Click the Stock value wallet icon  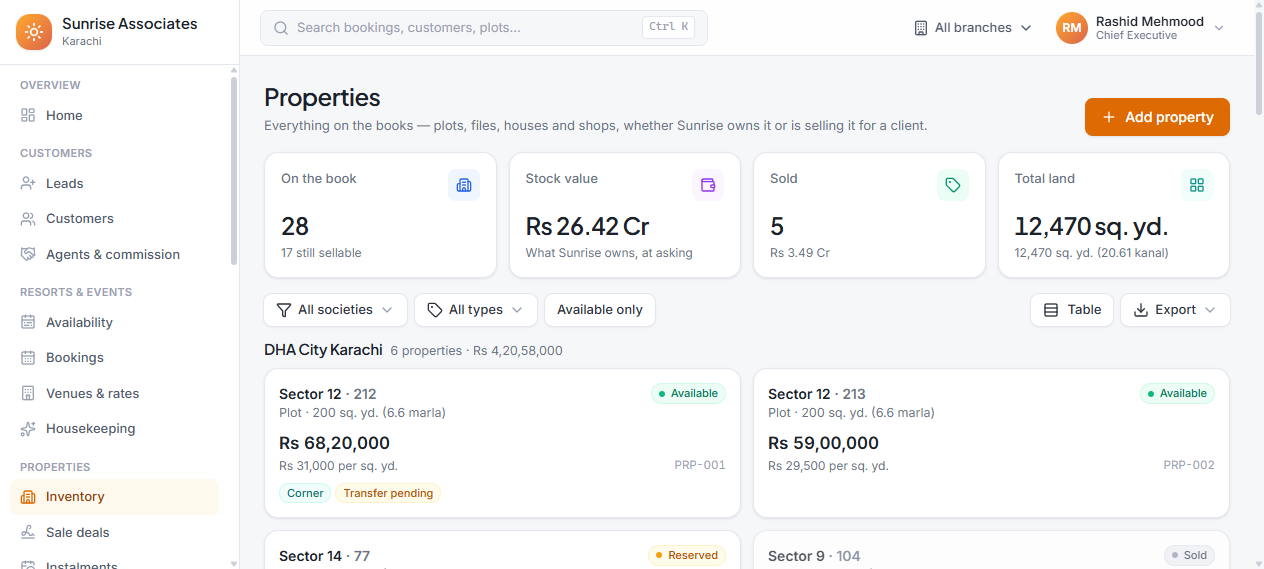708,185
